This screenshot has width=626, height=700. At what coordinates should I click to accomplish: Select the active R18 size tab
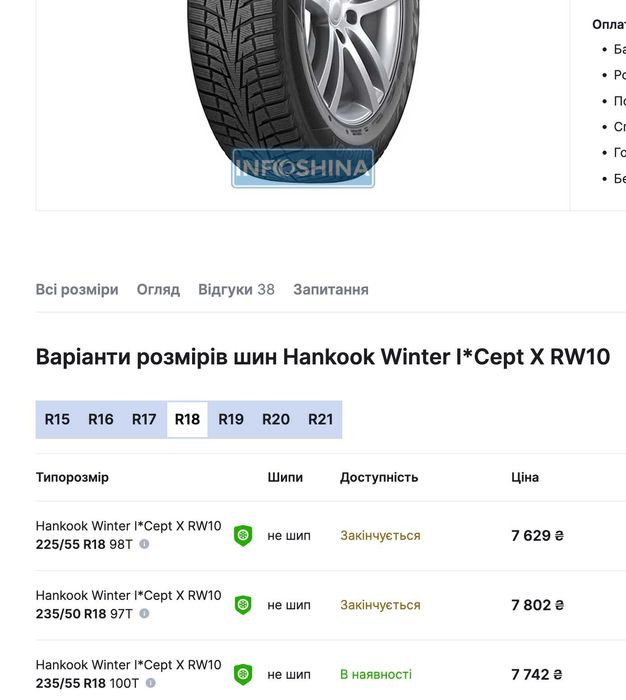click(x=187, y=420)
